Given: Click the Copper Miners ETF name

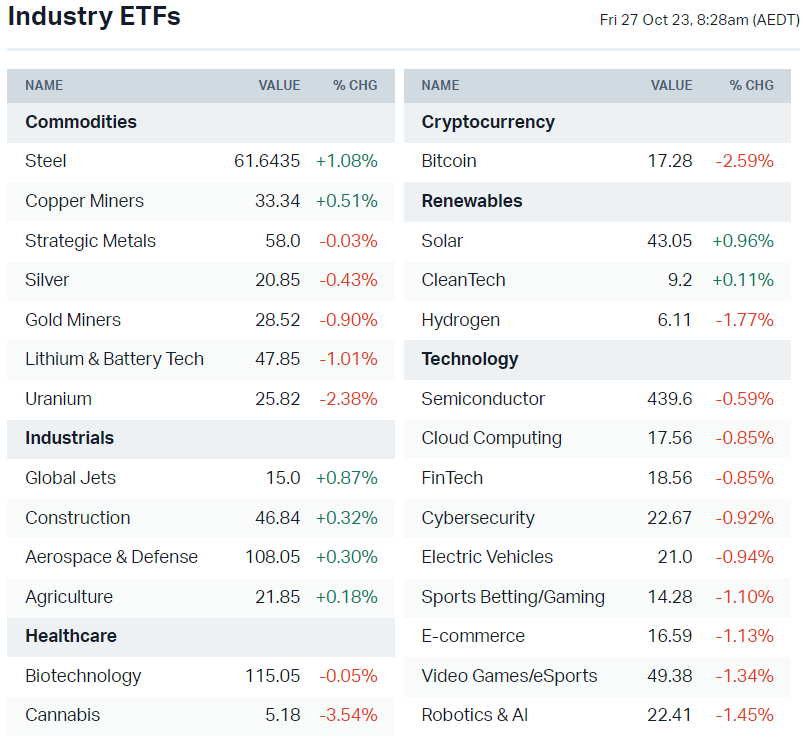Looking at the screenshot, I should [x=84, y=201].
